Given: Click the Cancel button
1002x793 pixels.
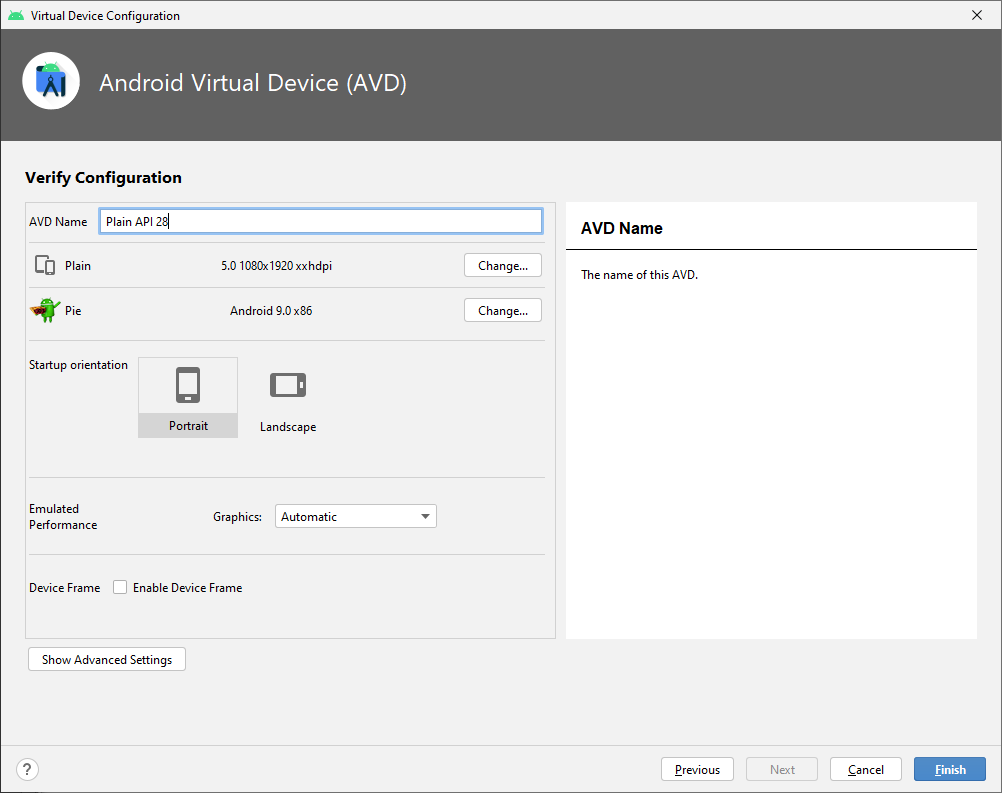Looking at the screenshot, I should click(866, 769).
